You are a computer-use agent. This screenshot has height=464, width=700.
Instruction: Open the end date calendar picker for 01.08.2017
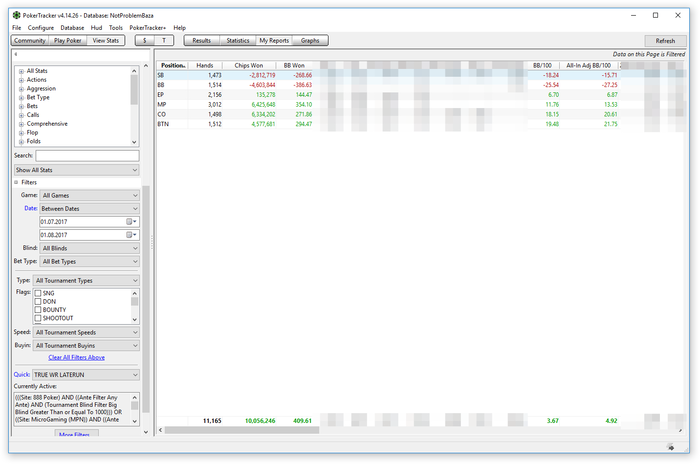131,235
